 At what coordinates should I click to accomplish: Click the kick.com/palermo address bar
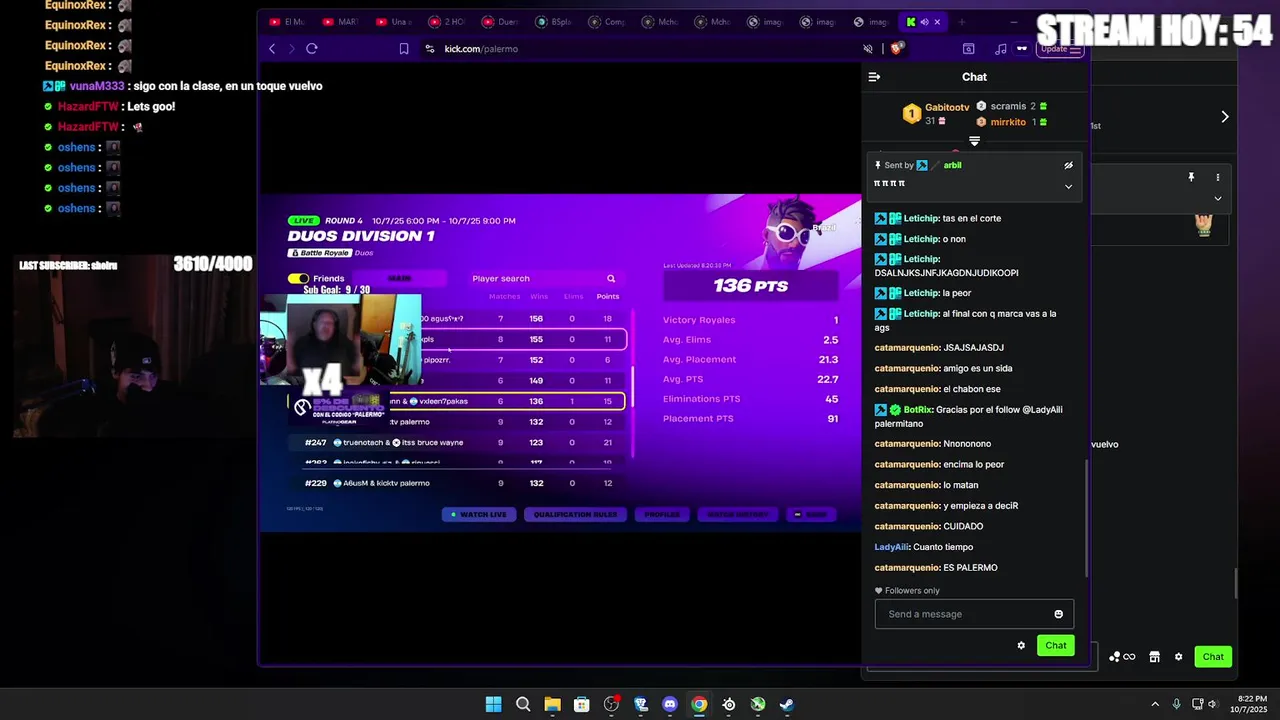pos(640,49)
